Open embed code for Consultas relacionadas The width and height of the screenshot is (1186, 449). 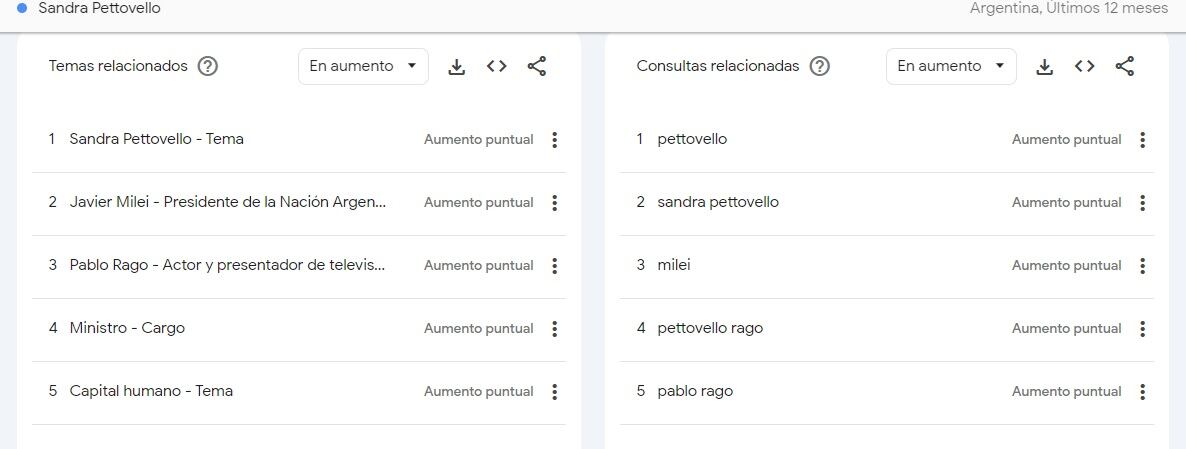tap(1085, 67)
